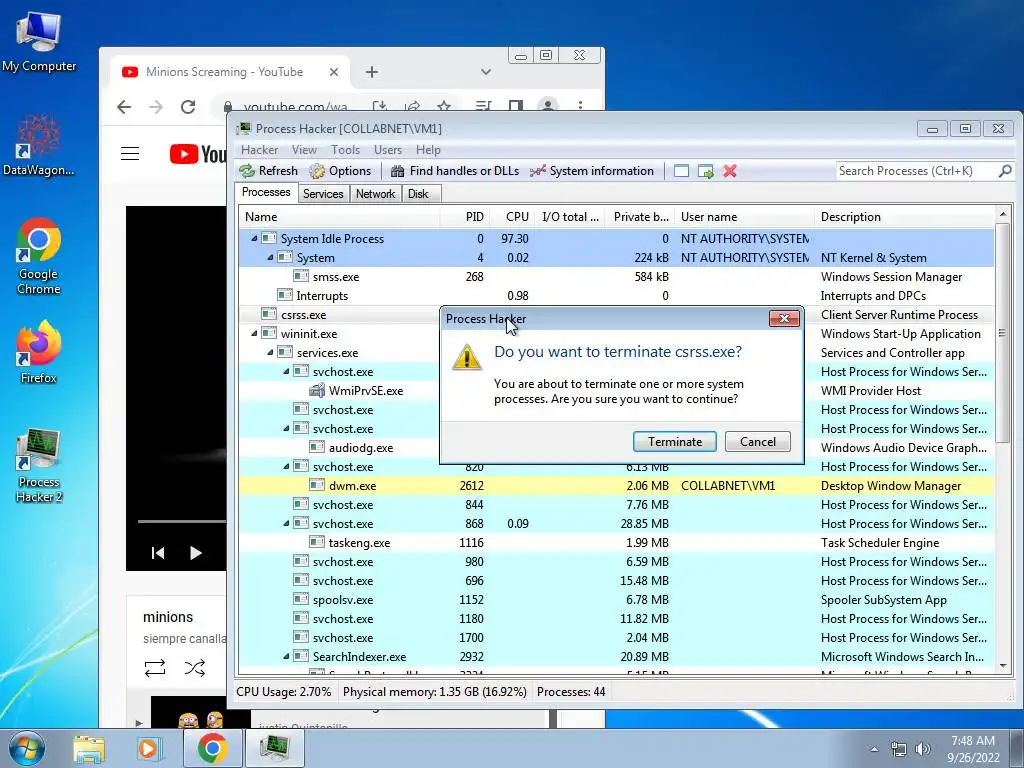Click the Refresh toolbar icon in Process Hacker

tap(247, 171)
